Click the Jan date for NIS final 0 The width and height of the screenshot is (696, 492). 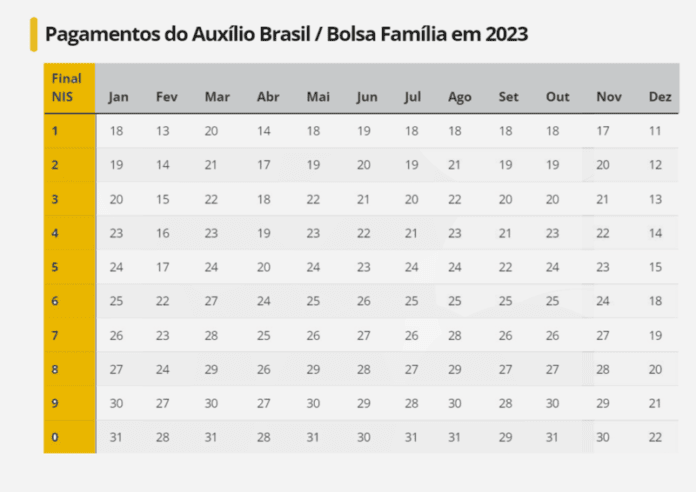tap(117, 437)
